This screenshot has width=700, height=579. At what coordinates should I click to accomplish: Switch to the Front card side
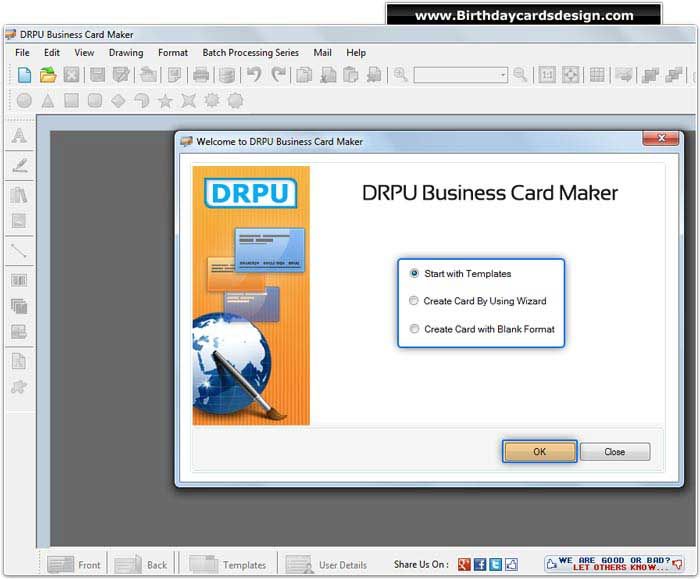[x=74, y=565]
